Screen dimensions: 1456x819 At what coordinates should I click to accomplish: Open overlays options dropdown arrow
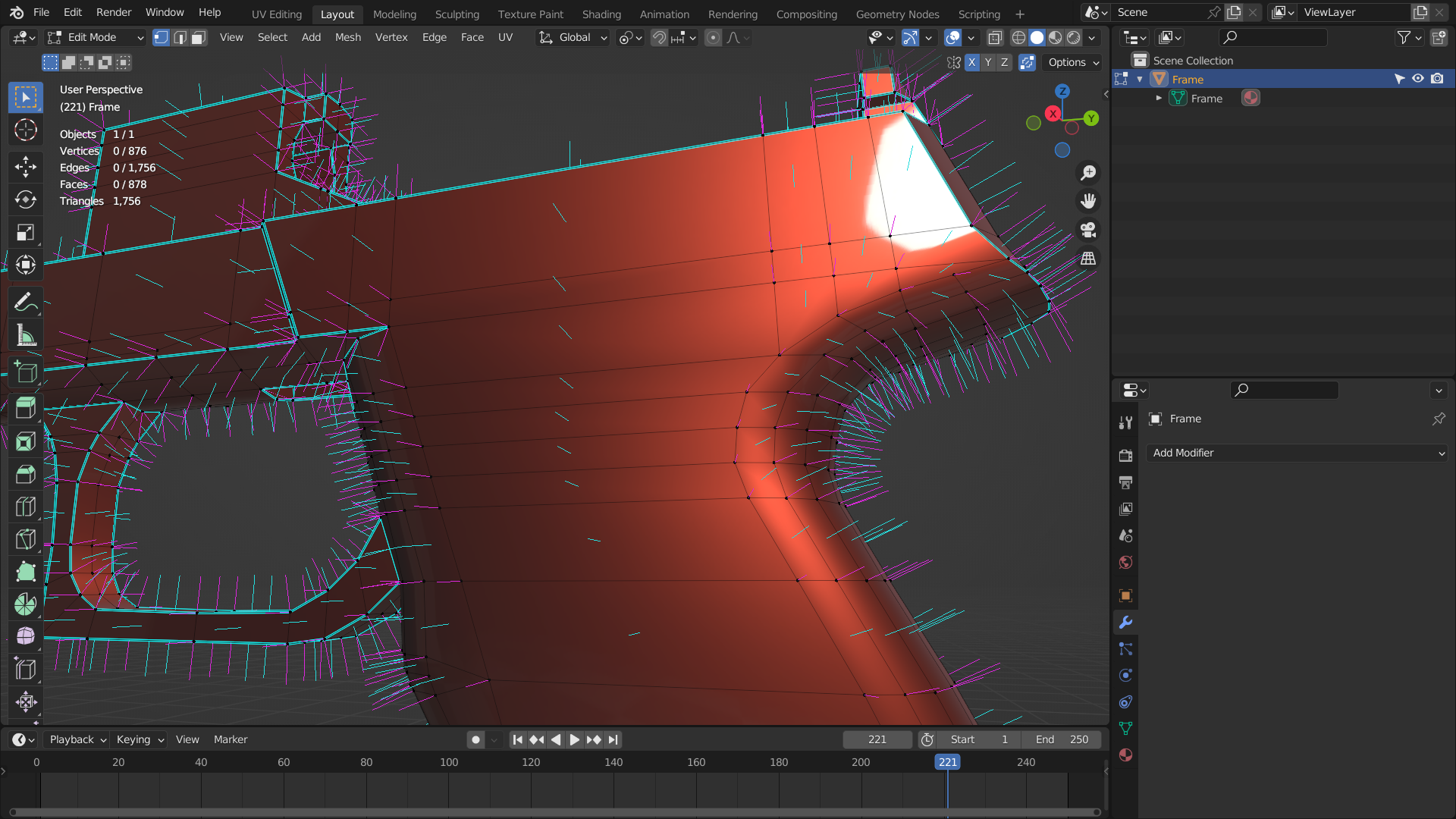971,37
